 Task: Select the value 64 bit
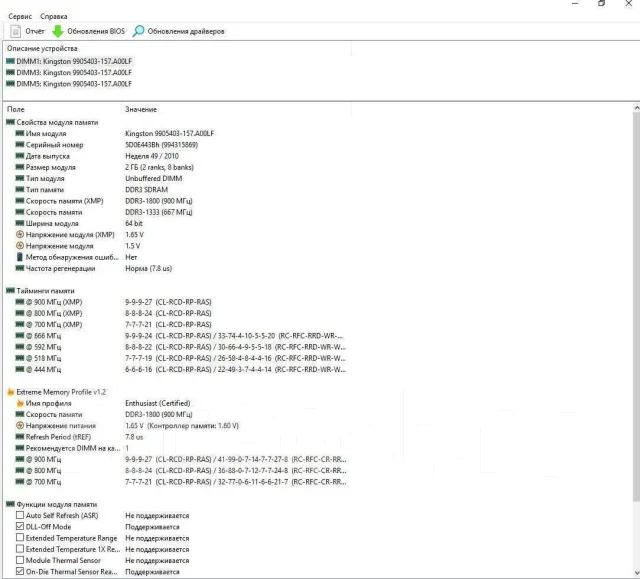tap(133, 223)
